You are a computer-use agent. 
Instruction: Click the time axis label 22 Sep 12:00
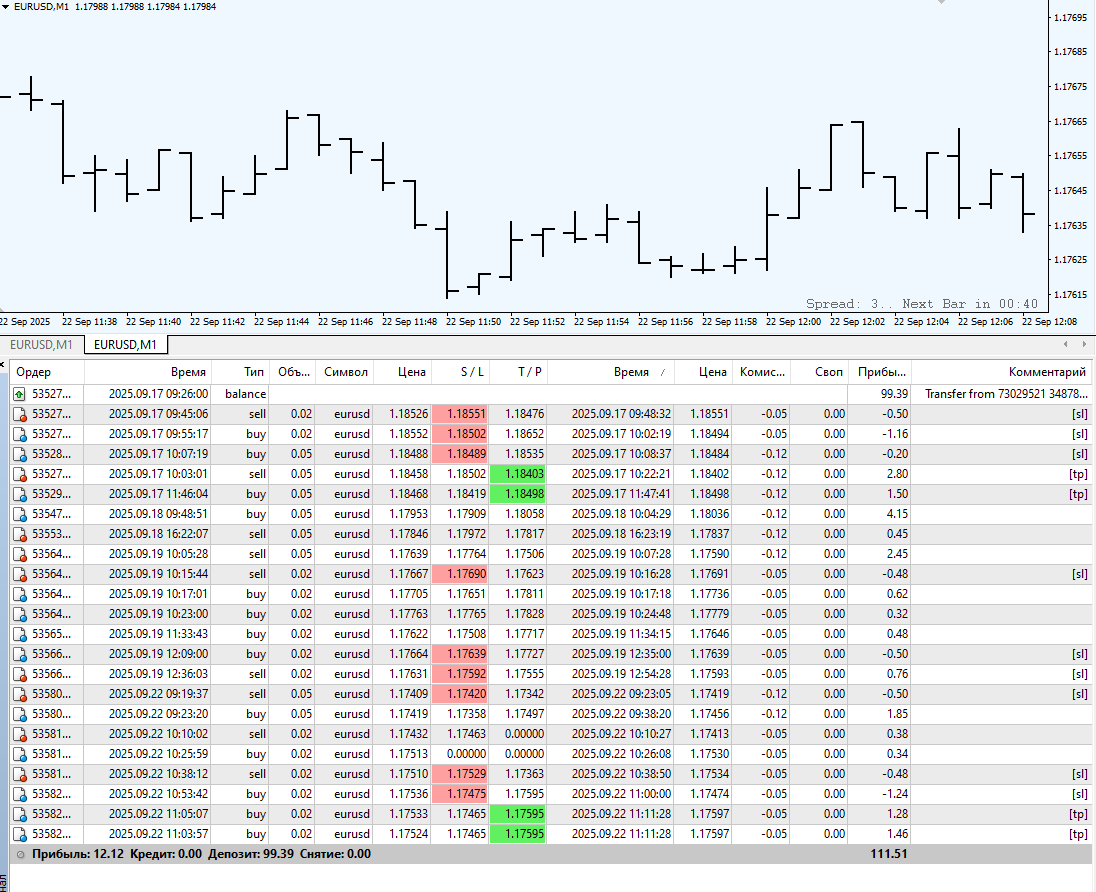pyautogui.click(x=793, y=322)
